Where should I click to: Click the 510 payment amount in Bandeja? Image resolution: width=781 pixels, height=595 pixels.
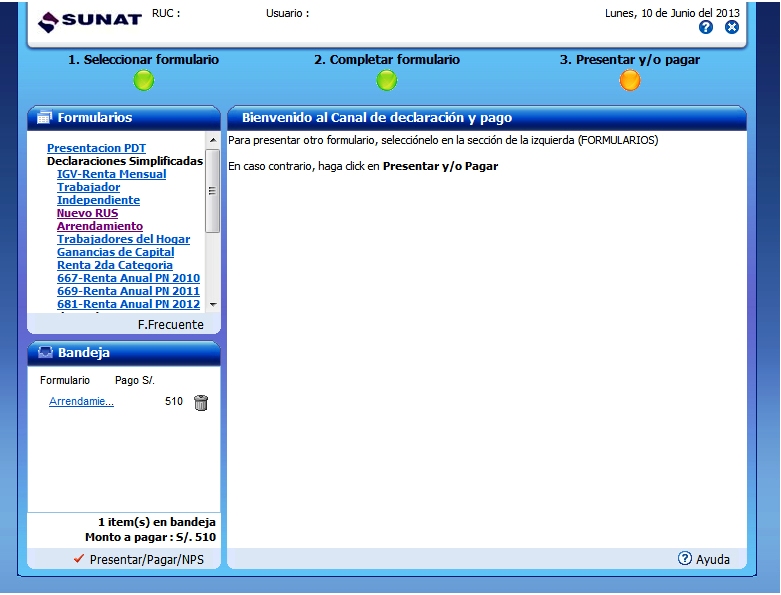click(174, 401)
